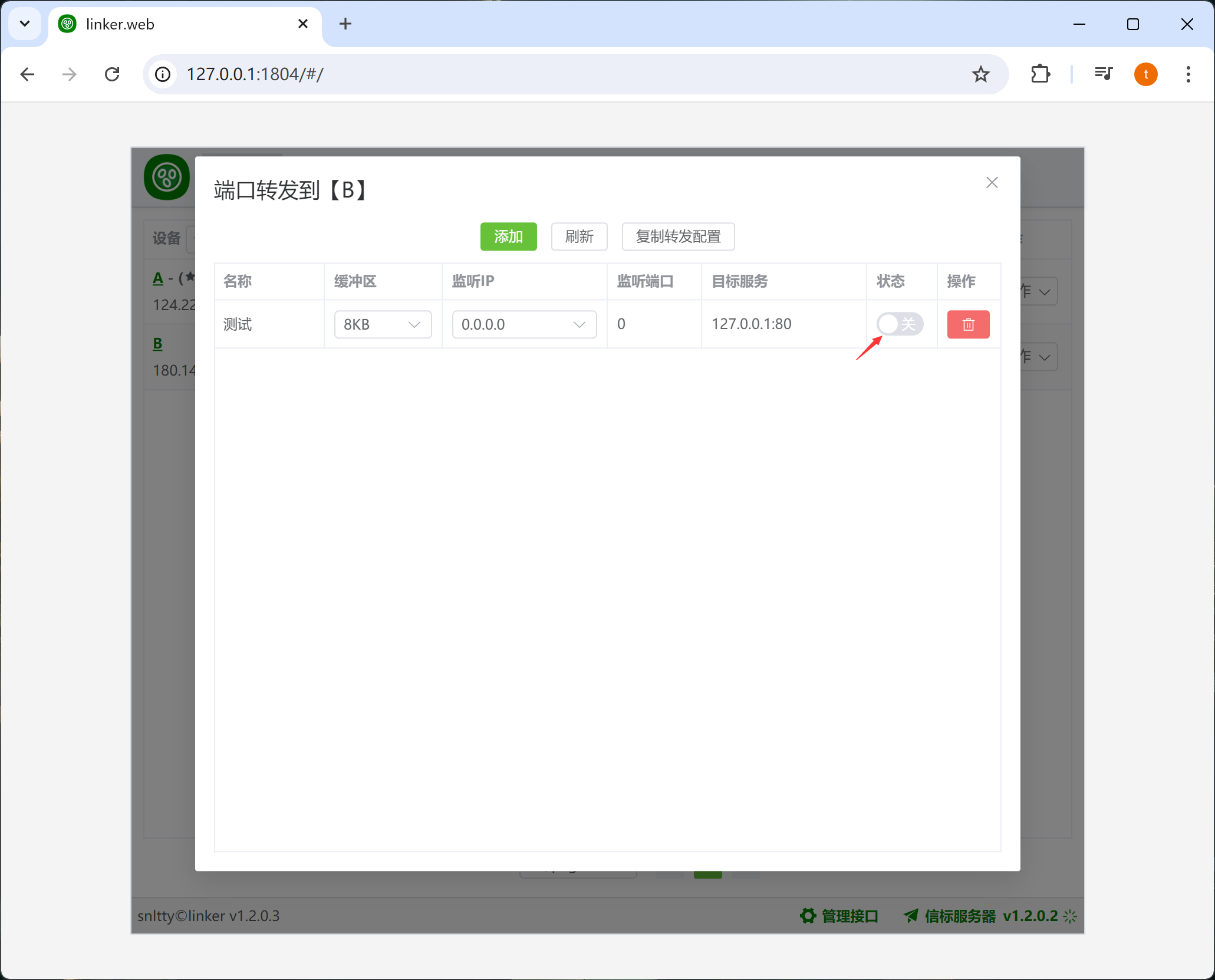Viewport: 1215px width, 980px height.
Task: Open the tab search dropdown arrow
Action: (25, 24)
